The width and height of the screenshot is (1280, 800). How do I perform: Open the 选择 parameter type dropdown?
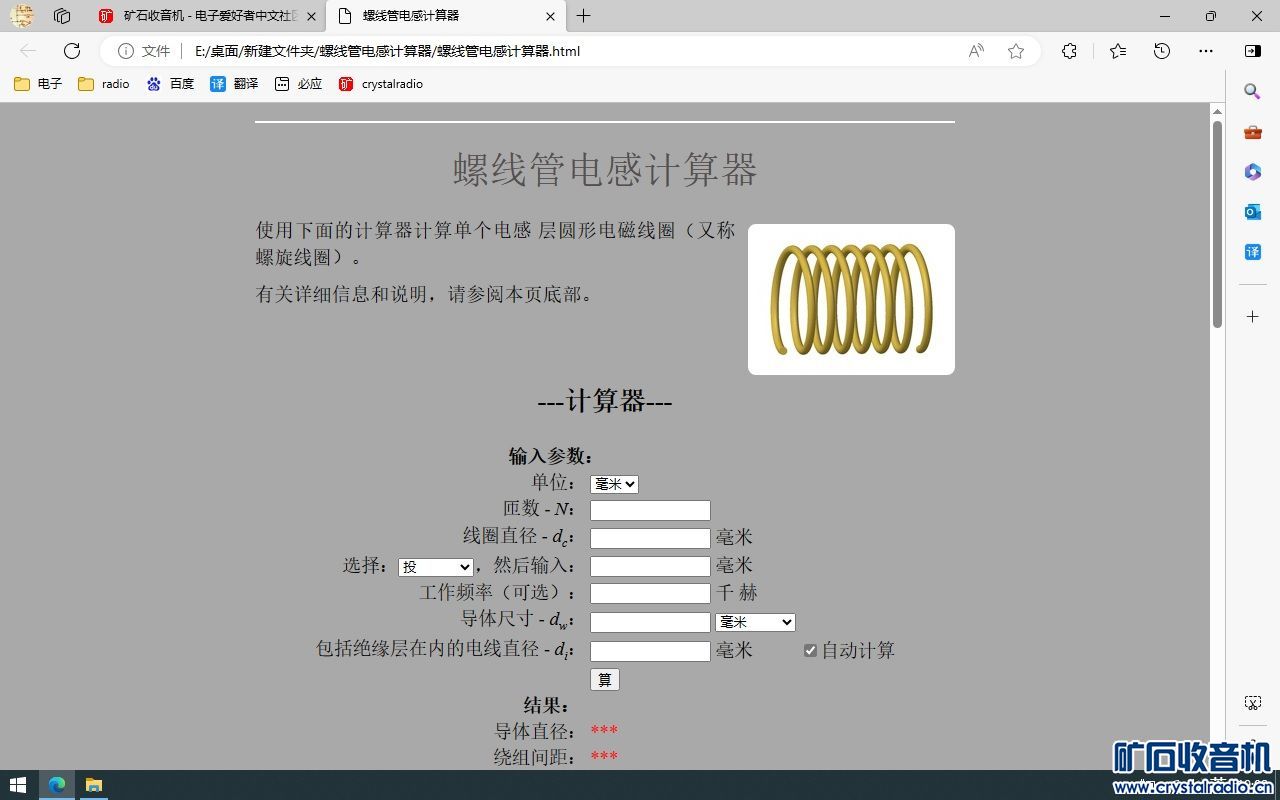pos(436,567)
